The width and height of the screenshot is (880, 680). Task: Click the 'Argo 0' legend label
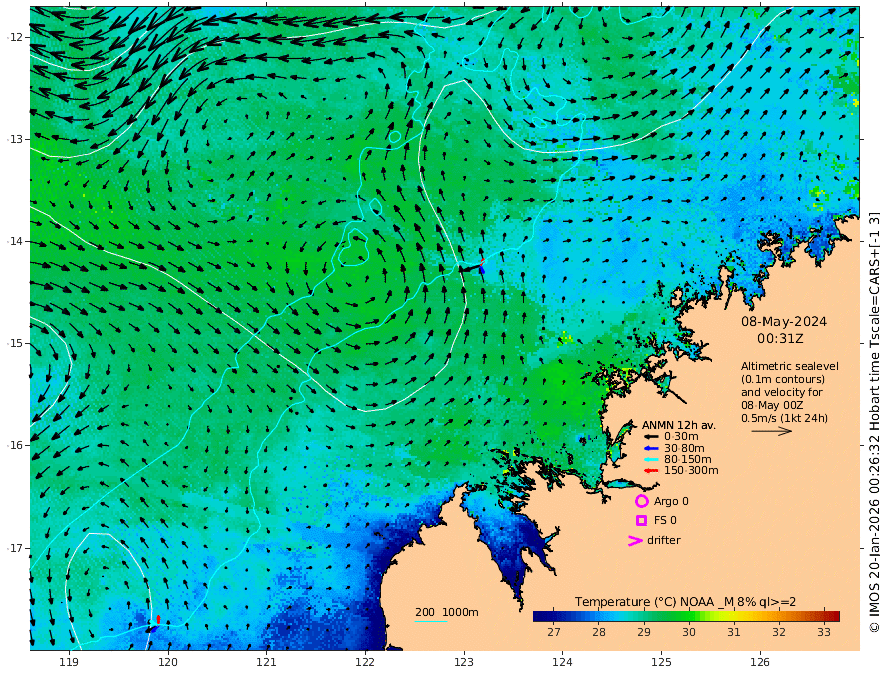click(671, 501)
